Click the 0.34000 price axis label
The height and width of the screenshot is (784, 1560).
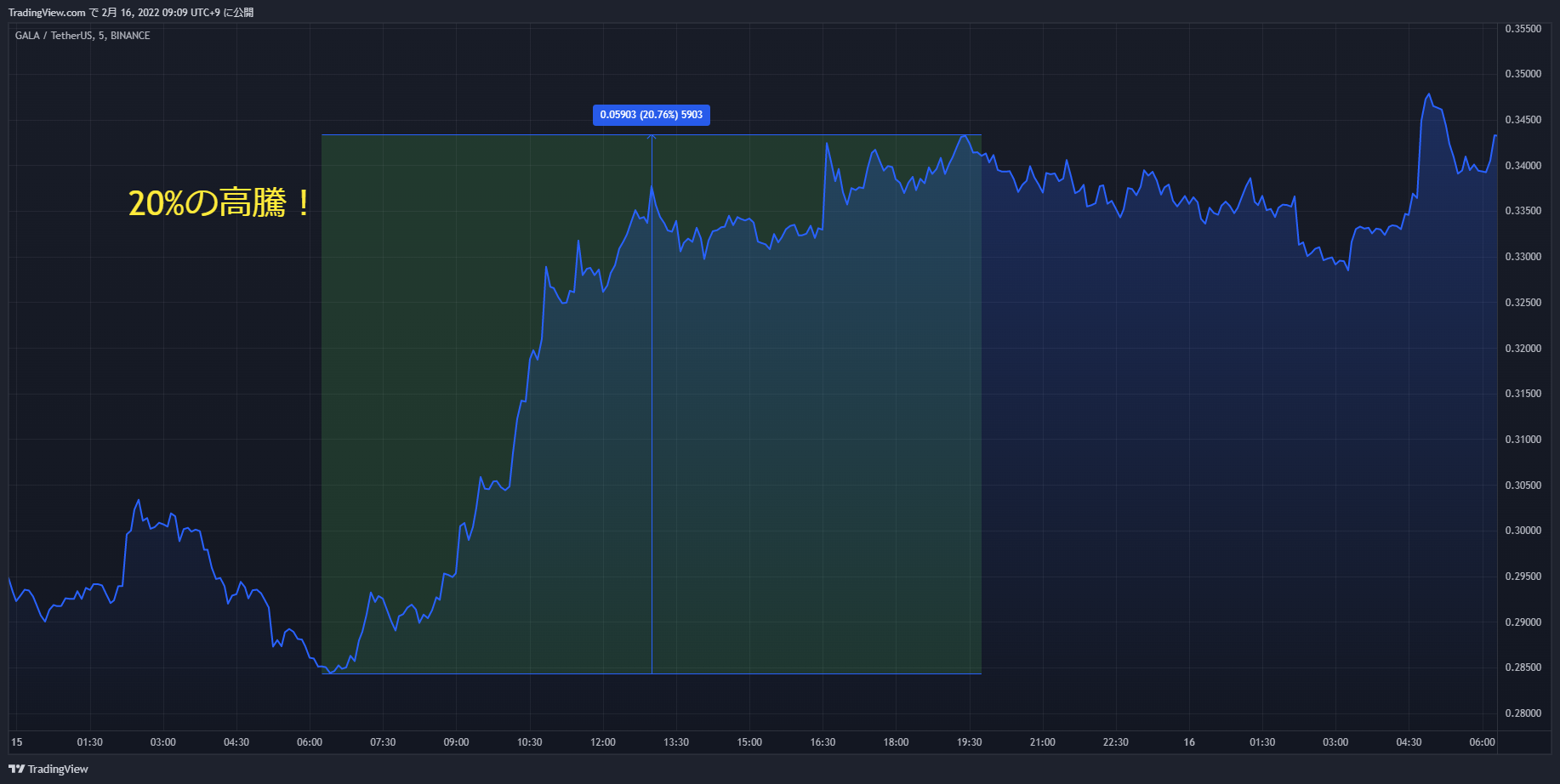tap(1523, 166)
